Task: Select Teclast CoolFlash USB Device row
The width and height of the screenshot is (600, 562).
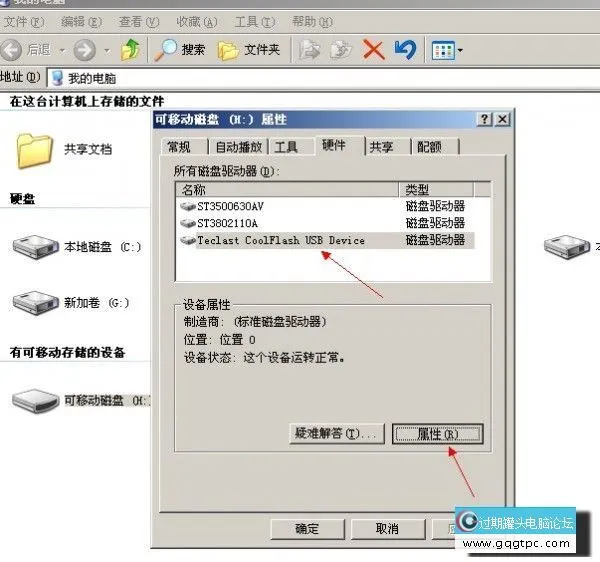Action: tap(325, 241)
